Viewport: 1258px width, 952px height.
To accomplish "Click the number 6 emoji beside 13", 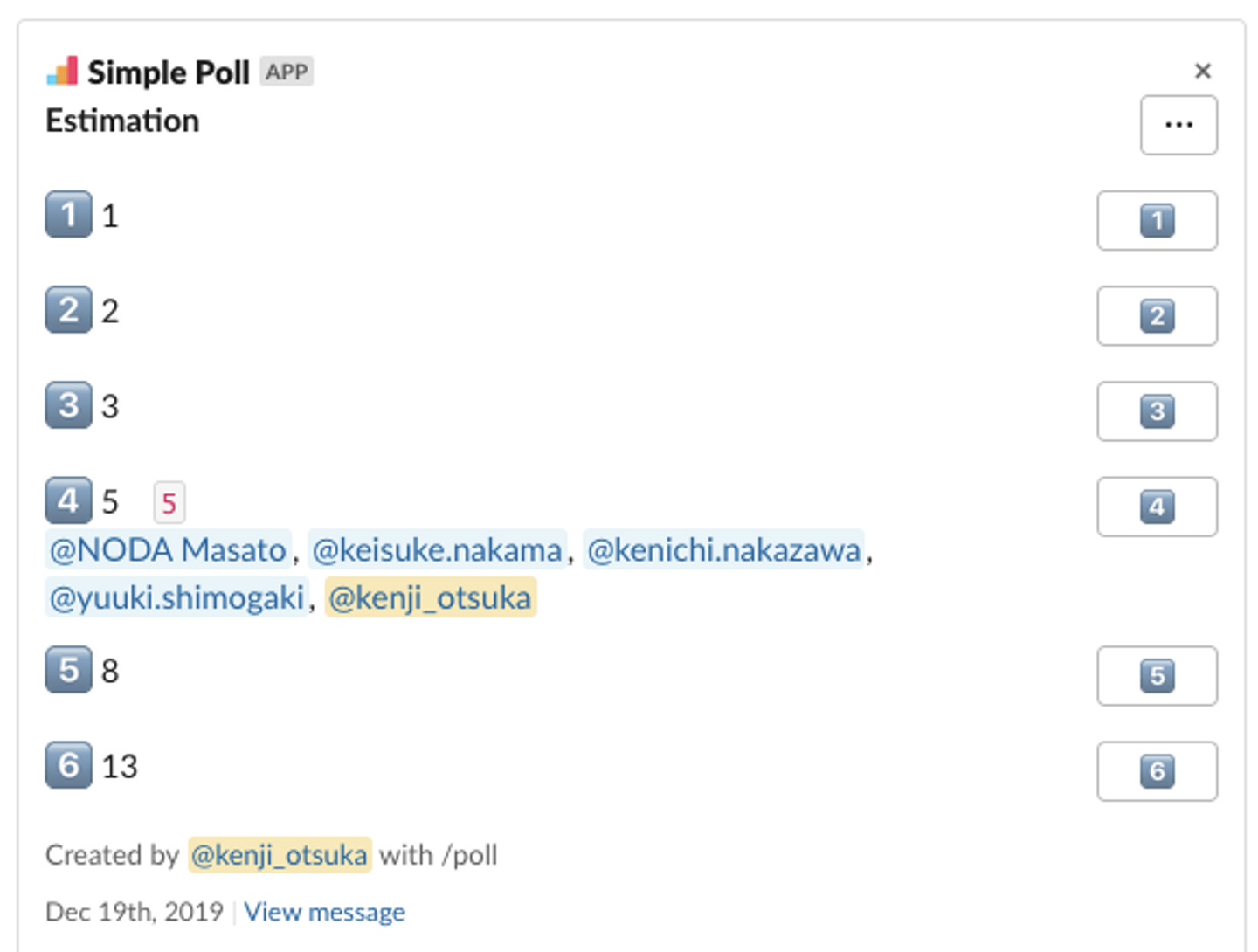I will point(68,765).
